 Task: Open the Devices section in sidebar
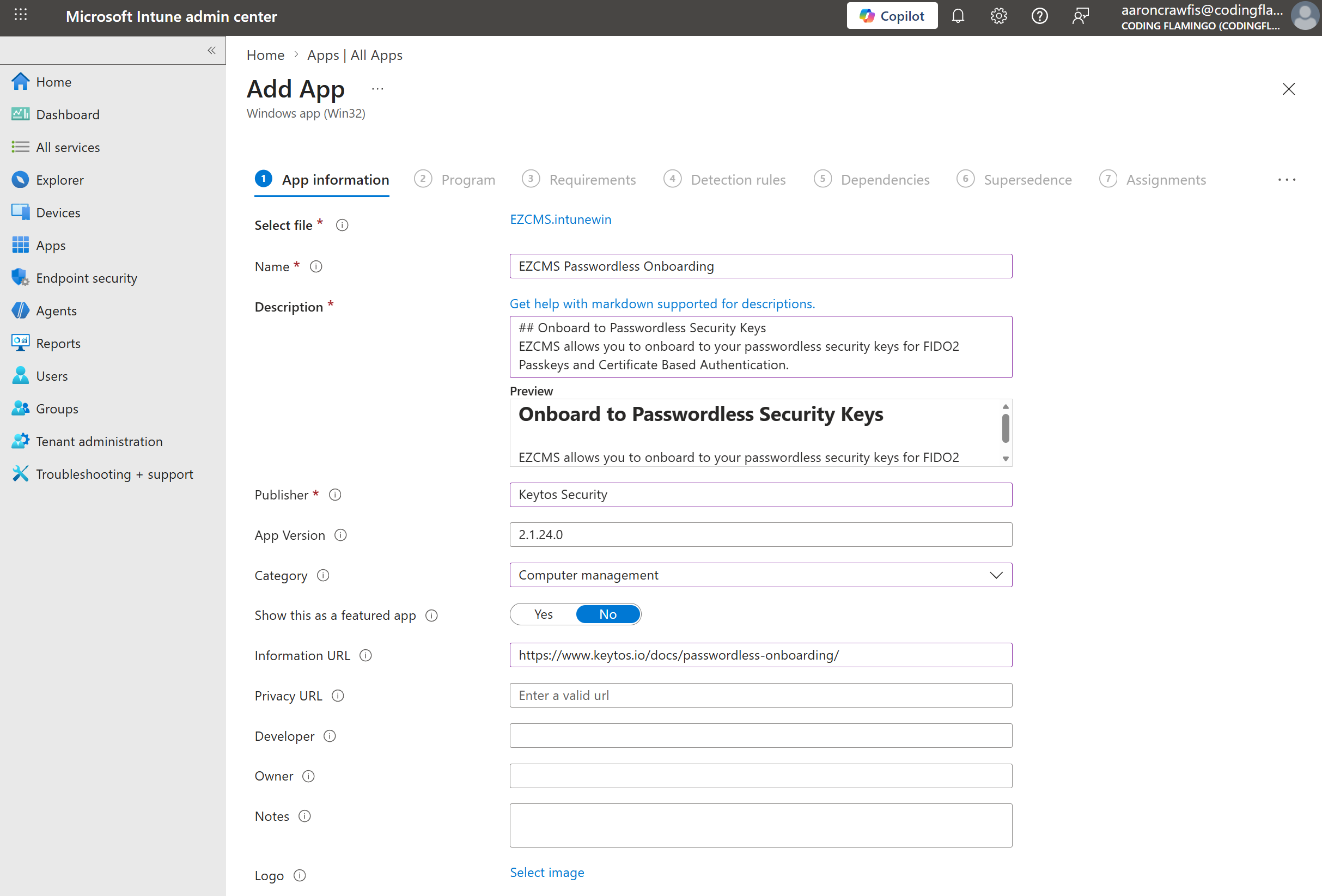coord(58,212)
